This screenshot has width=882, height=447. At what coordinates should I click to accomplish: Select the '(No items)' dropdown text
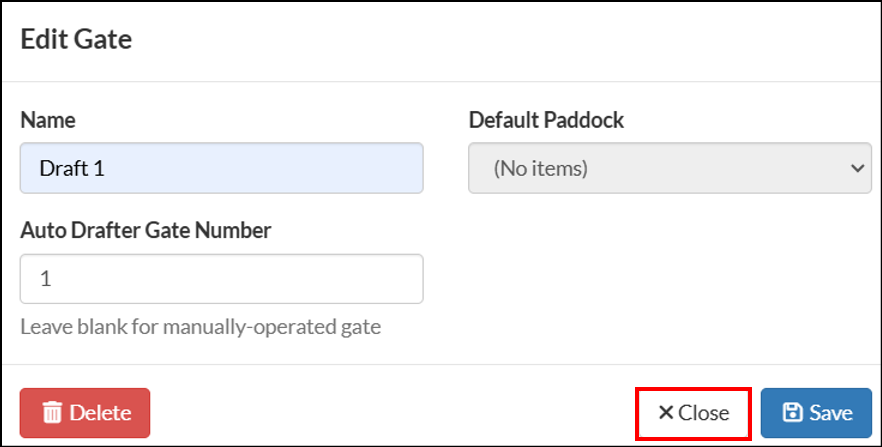(541, 168)
